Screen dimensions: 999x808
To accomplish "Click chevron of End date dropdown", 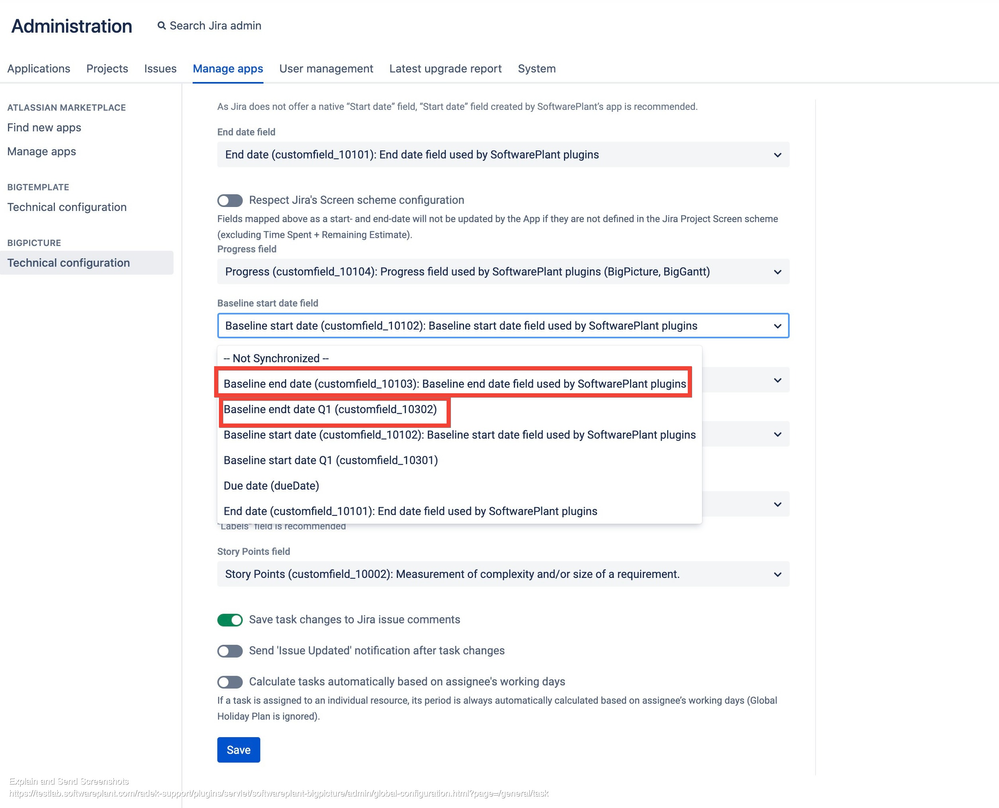I will tap(777, 155).
